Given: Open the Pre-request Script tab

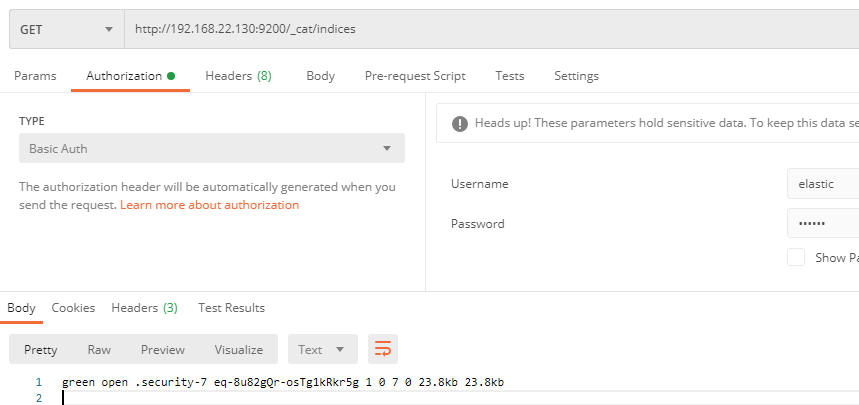Looking at the screenshot, I should [415, 76].
